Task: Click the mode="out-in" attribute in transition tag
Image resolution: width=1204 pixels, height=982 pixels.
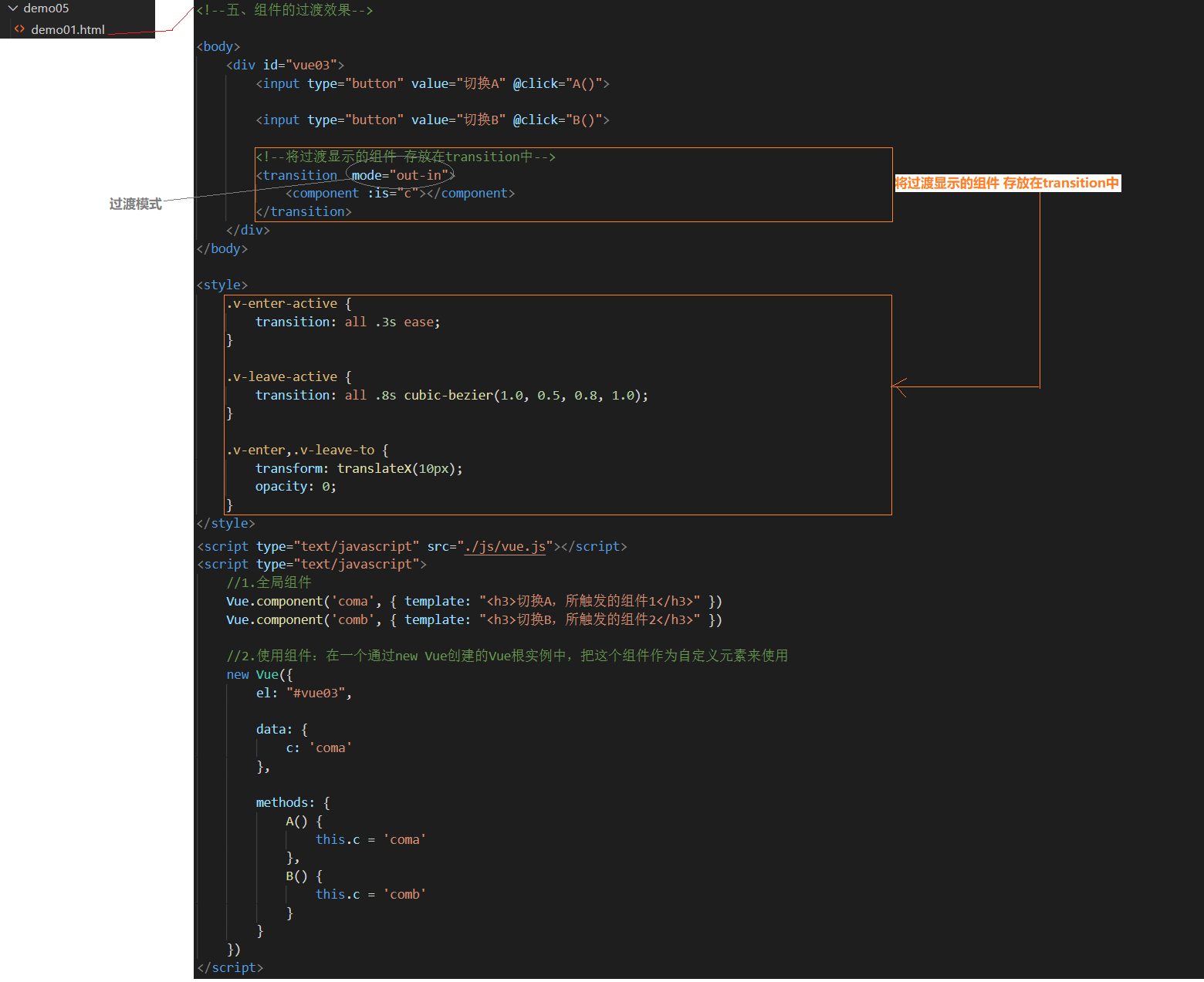Action: click(x=401, y=176)
